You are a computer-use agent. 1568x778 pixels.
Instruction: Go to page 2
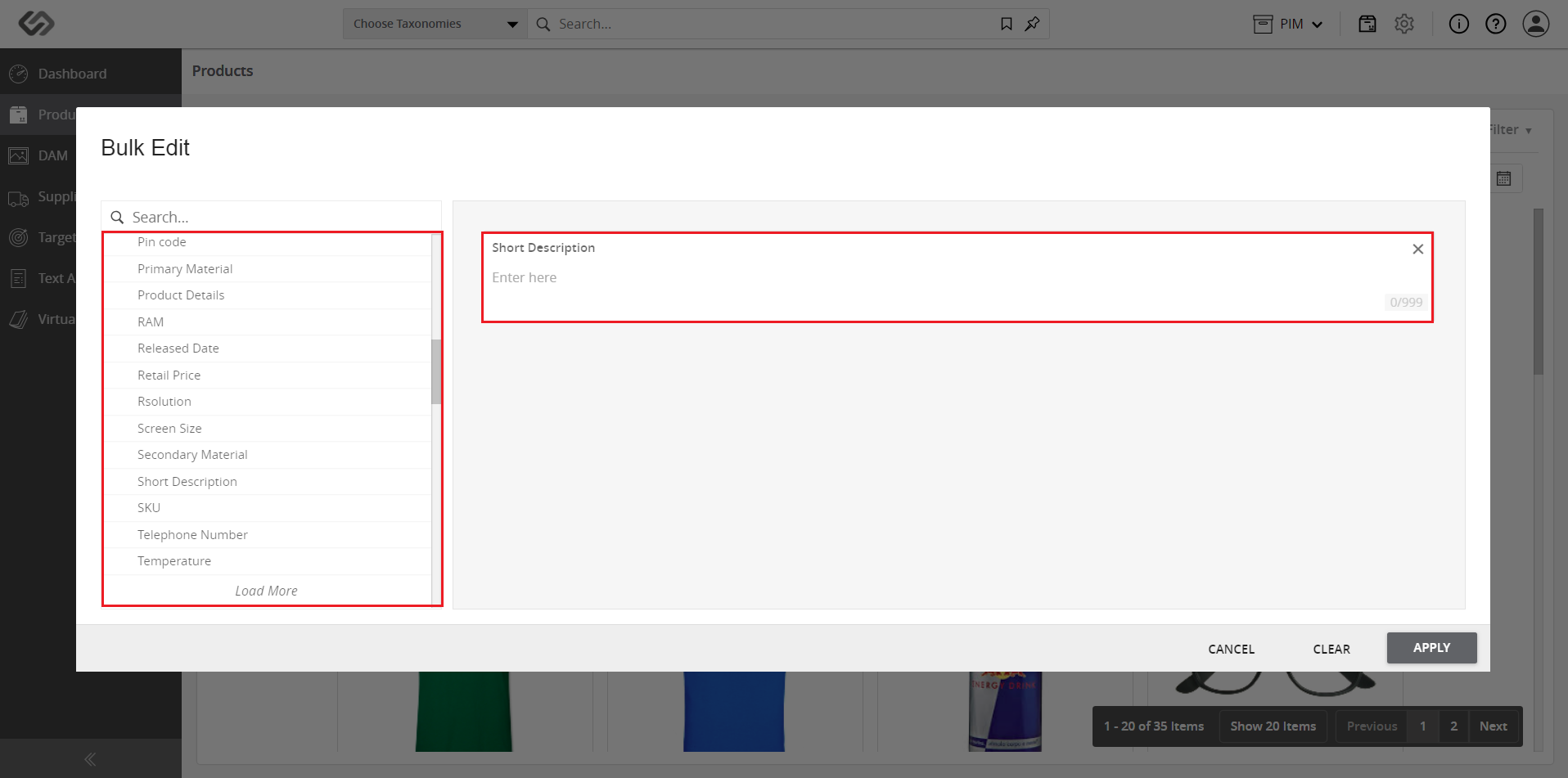point(1453,726)
